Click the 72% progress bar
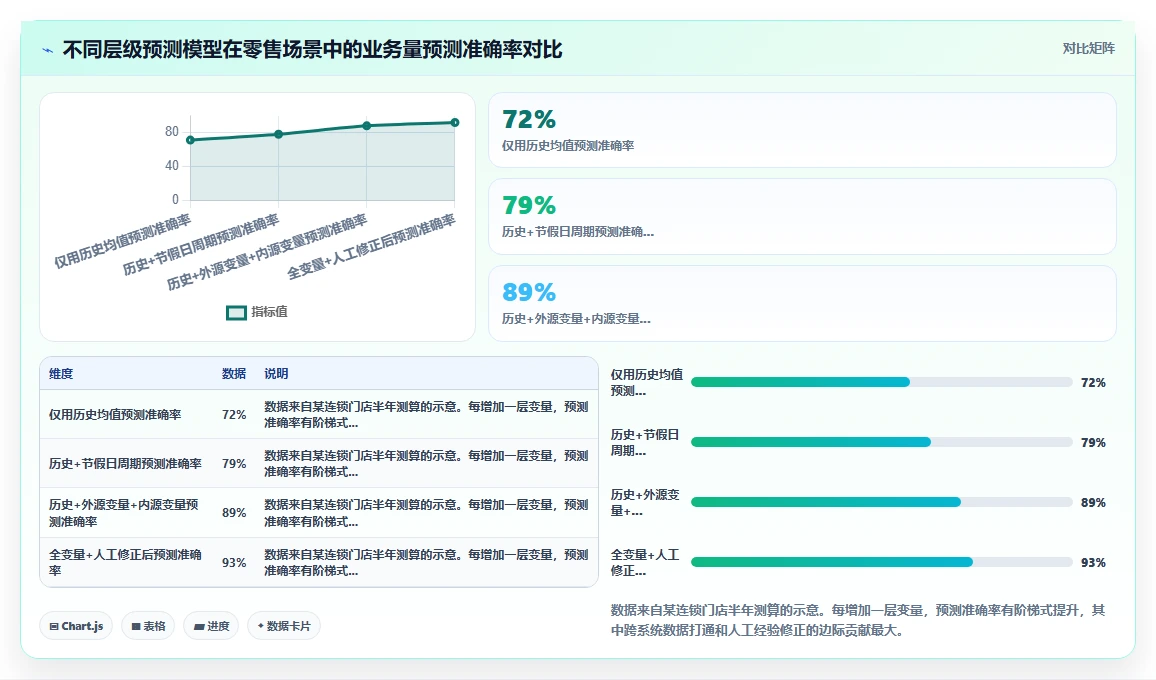The width and height of the screenshot is (1156, 680). pos(881,382)
